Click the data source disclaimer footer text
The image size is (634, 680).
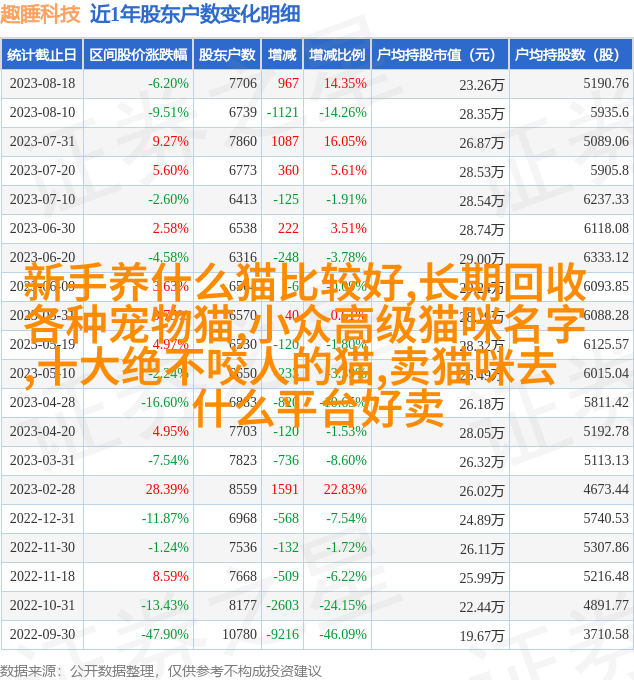(x=160, y=671)
